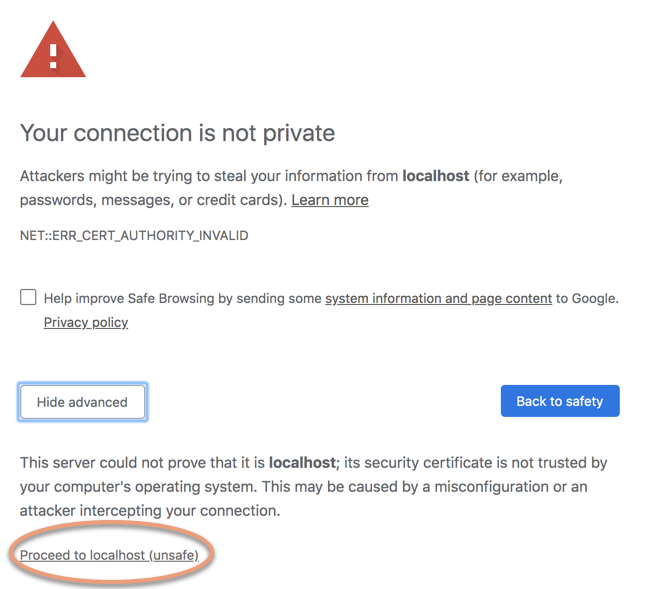The height and width of the screenshot is (589, 646).
Task: Click the "Your connection is not private" heading
Action: click(177, 133)
